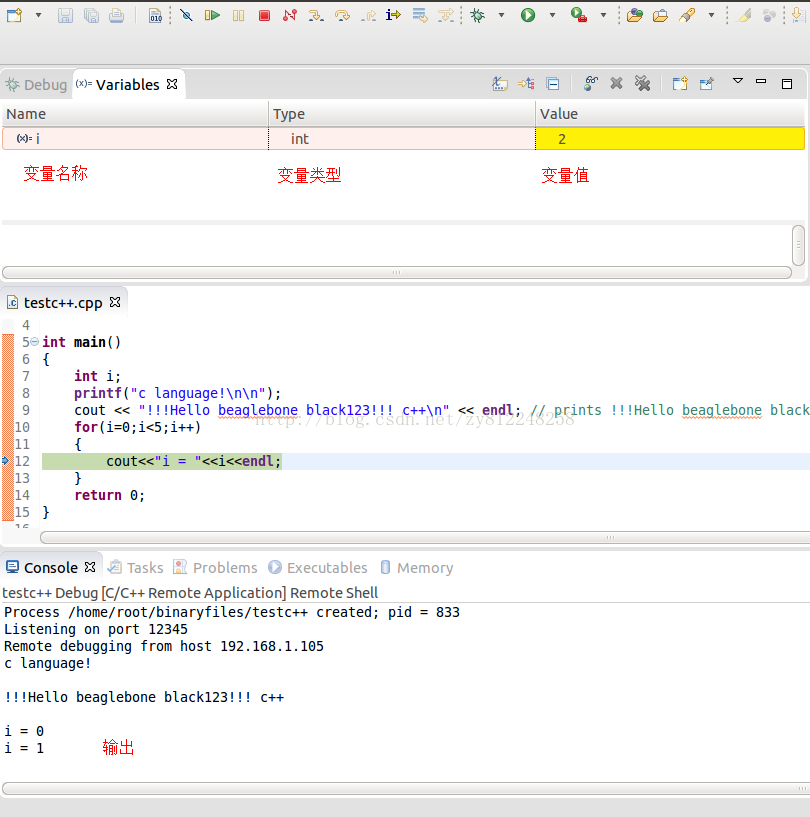Click the Step Into icon

[x=316, y=15]
